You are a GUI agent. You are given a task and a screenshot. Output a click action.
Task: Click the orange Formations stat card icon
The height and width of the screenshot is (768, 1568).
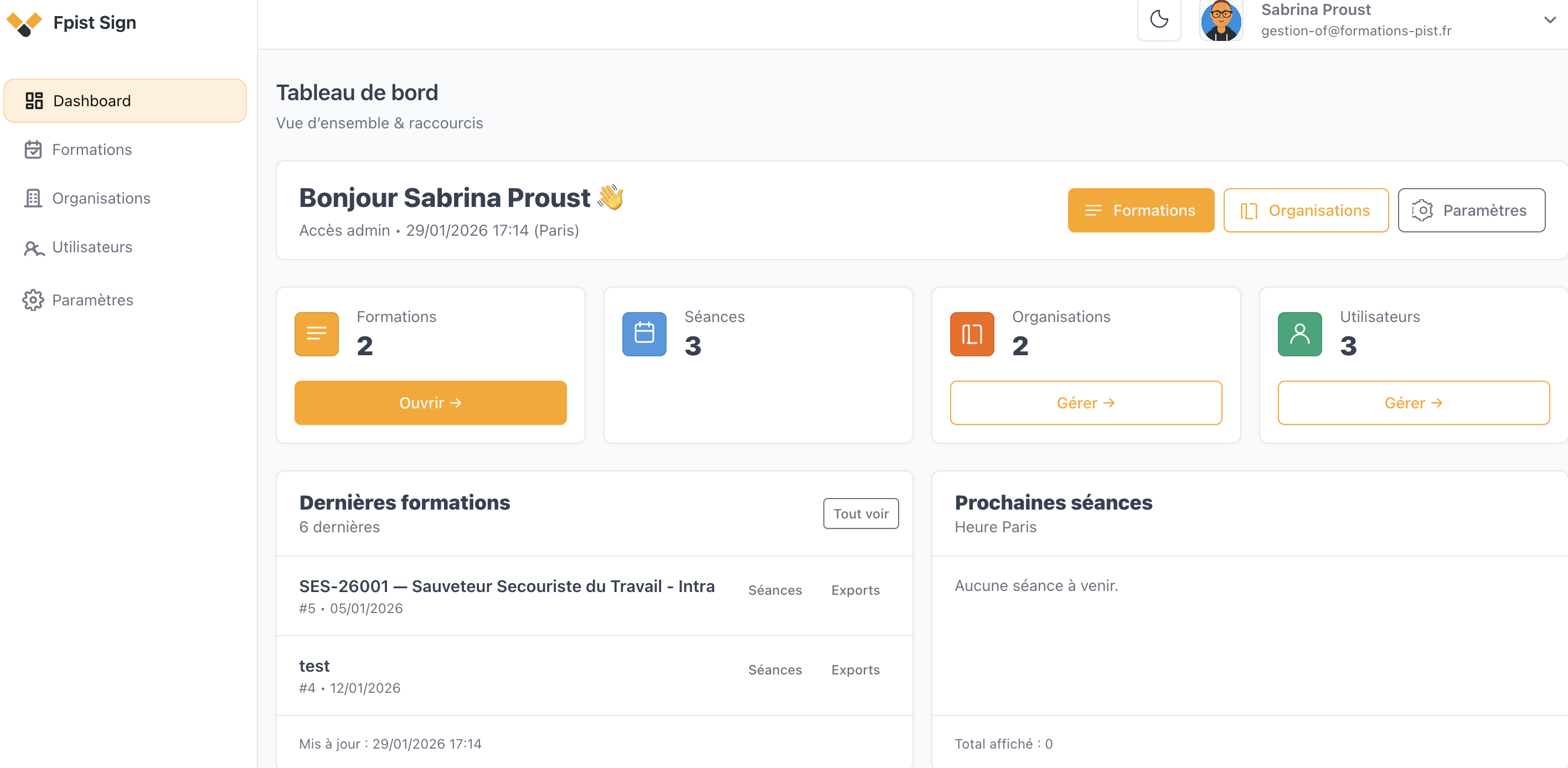(317, 334)
